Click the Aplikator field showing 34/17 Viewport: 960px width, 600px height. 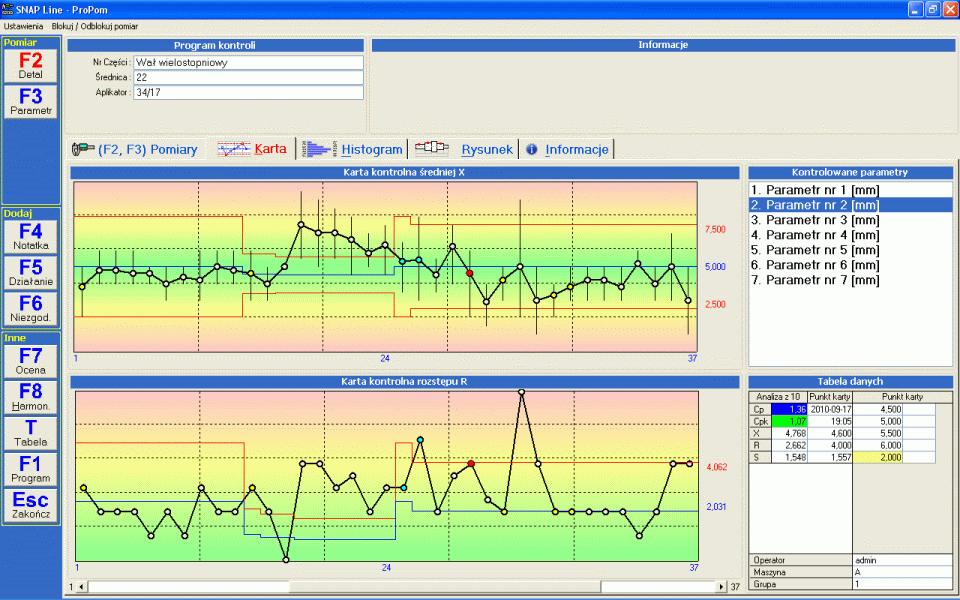(x=248, y=92)
